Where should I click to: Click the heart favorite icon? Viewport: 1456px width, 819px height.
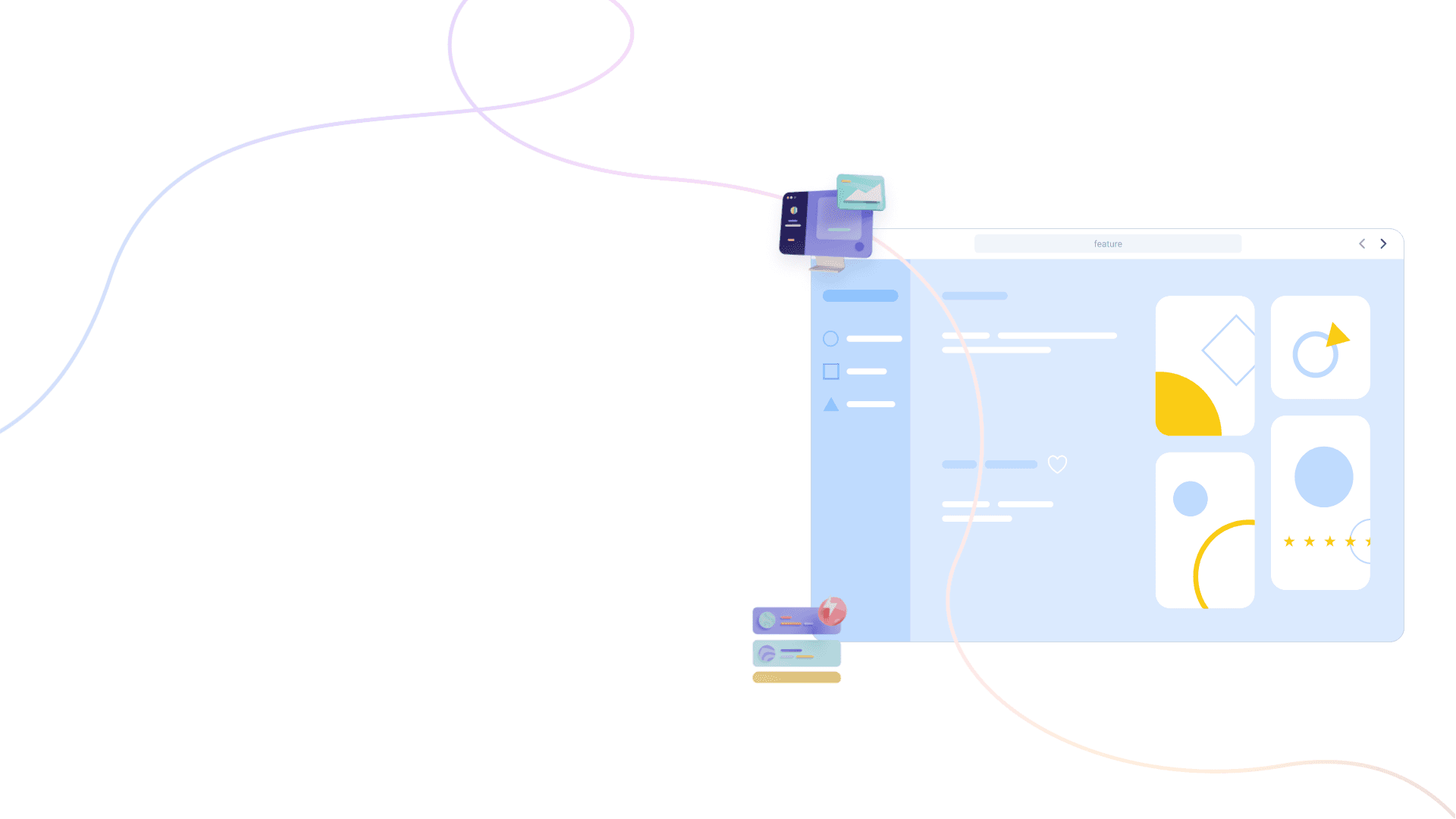click(x=1057, y=464)
